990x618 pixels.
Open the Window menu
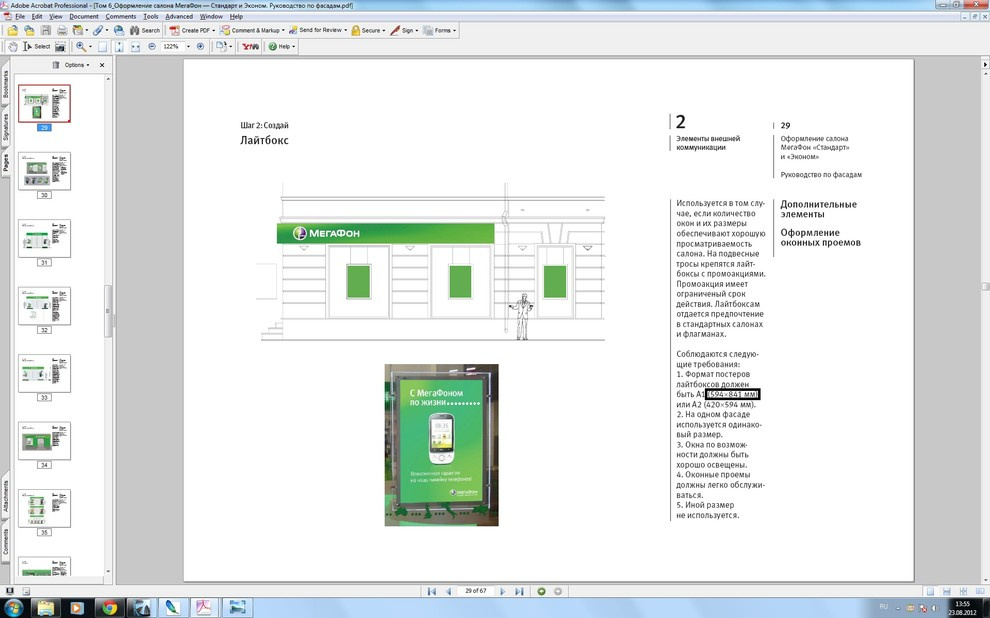point(211,16)
